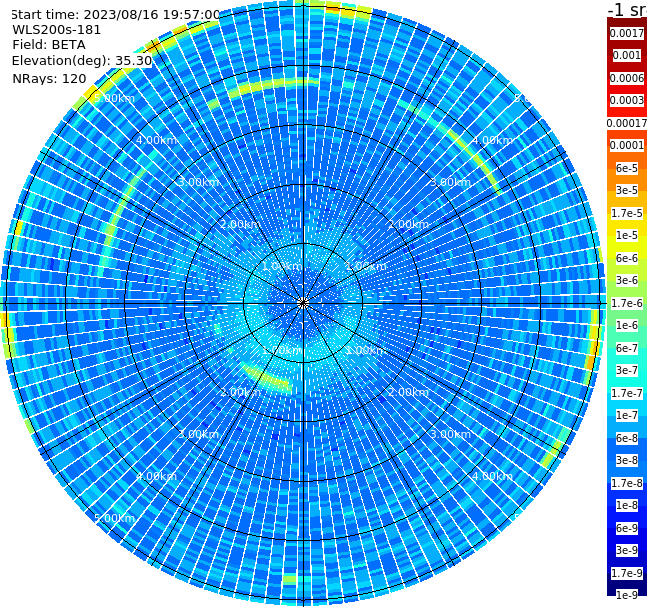Select the '3e-9' color scale value
The width and height of the screenshot is (647, 607).
tap(627, 550)
